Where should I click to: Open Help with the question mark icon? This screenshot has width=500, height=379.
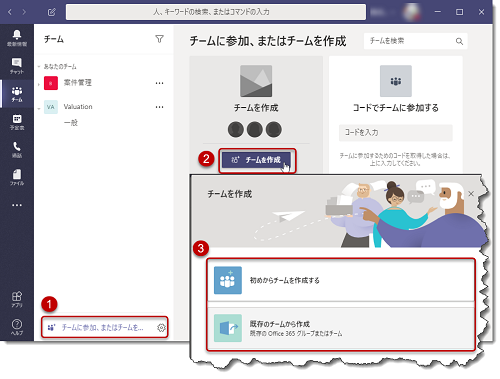tap(17, 327)
